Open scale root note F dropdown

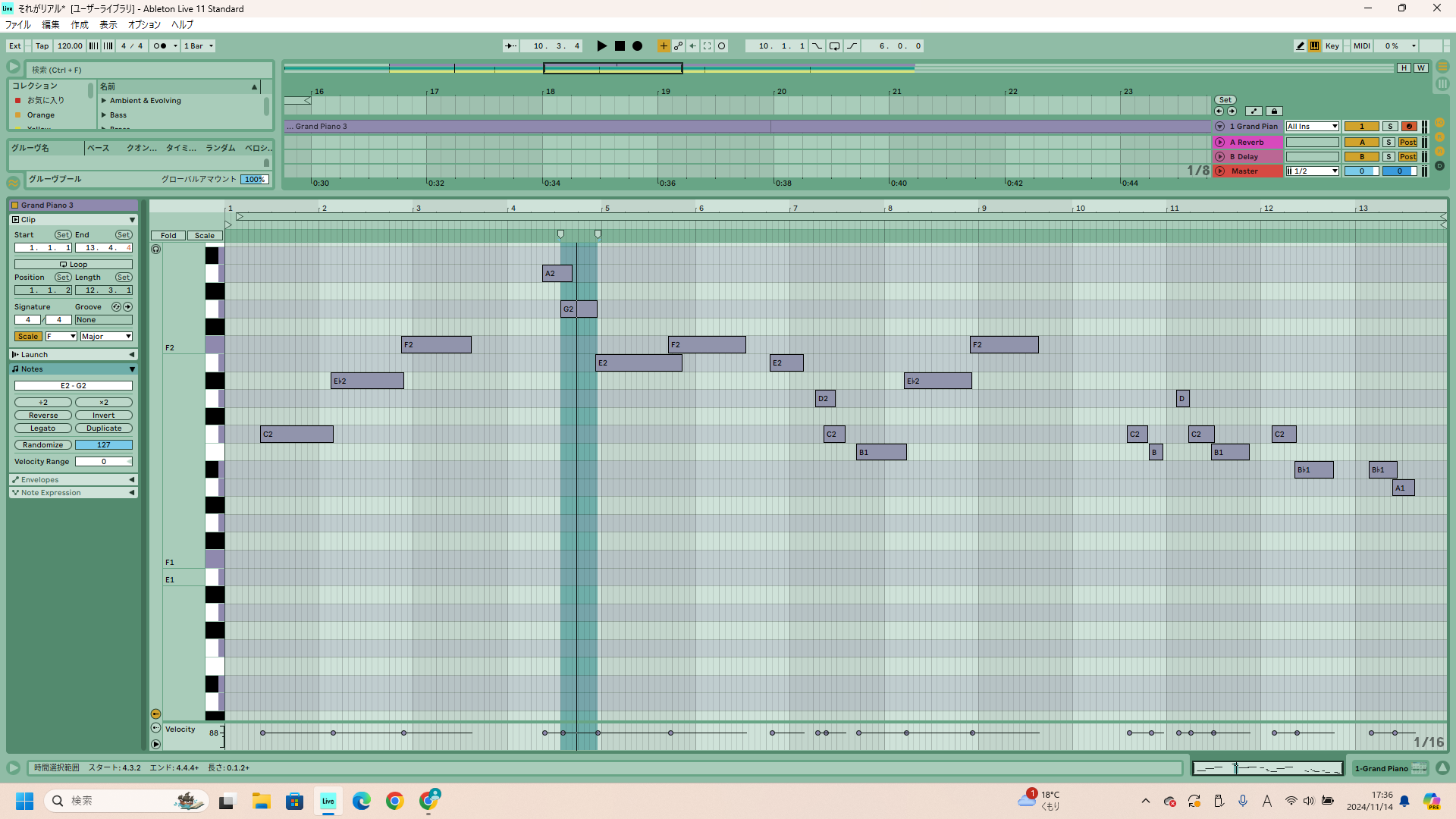(x=61, y=337)
